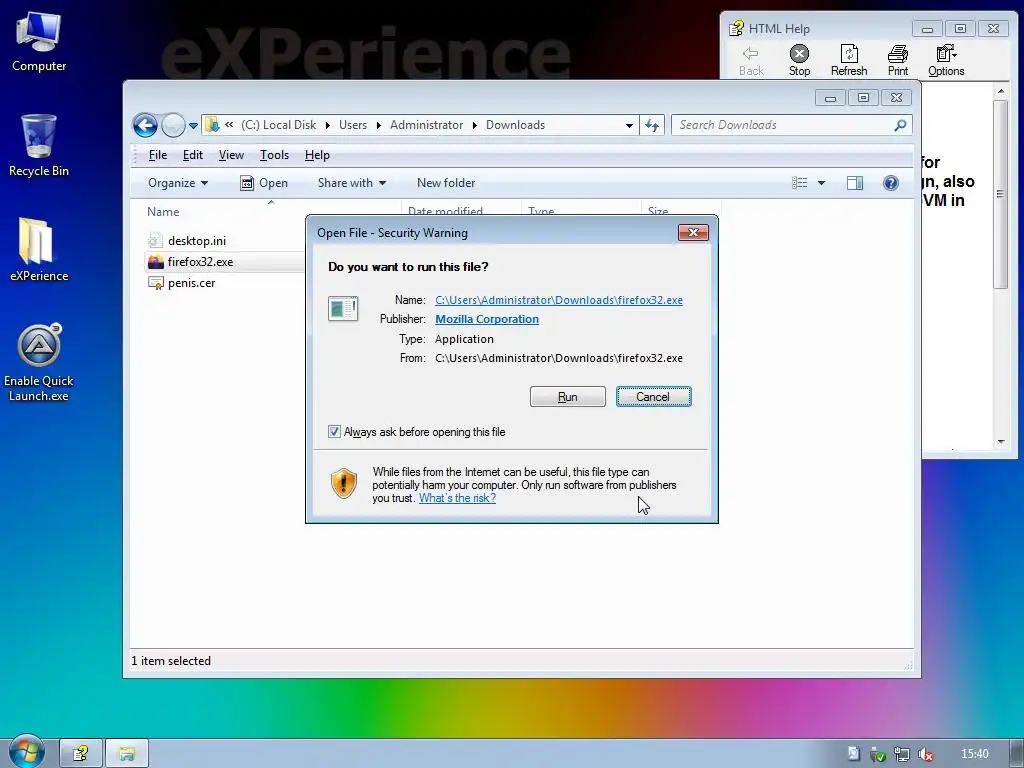Click HTML Help vertical scrollbar thumb

pyautogui.click(x=1000, y=194)
